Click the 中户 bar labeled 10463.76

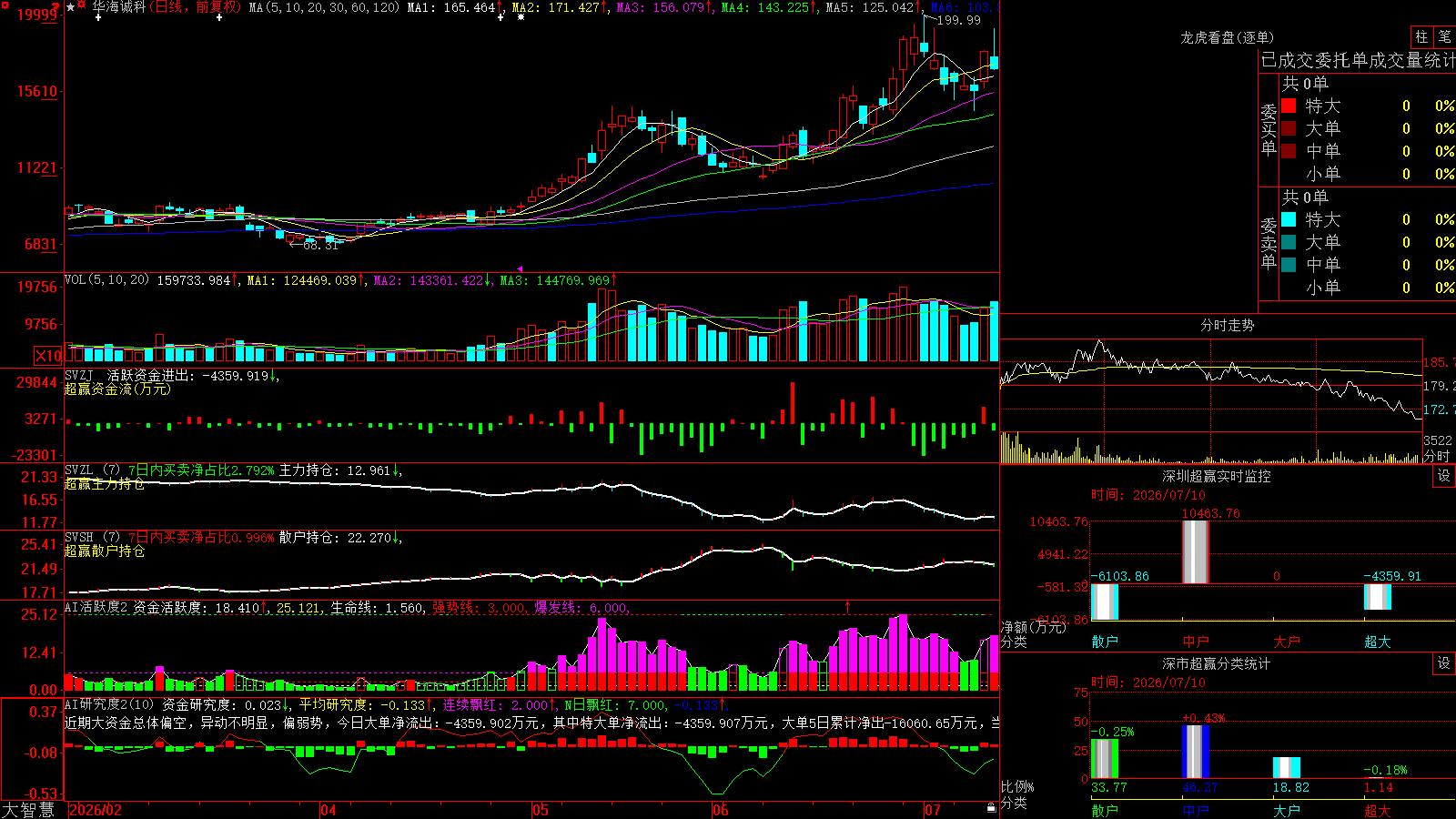(x=1196, y=552)
